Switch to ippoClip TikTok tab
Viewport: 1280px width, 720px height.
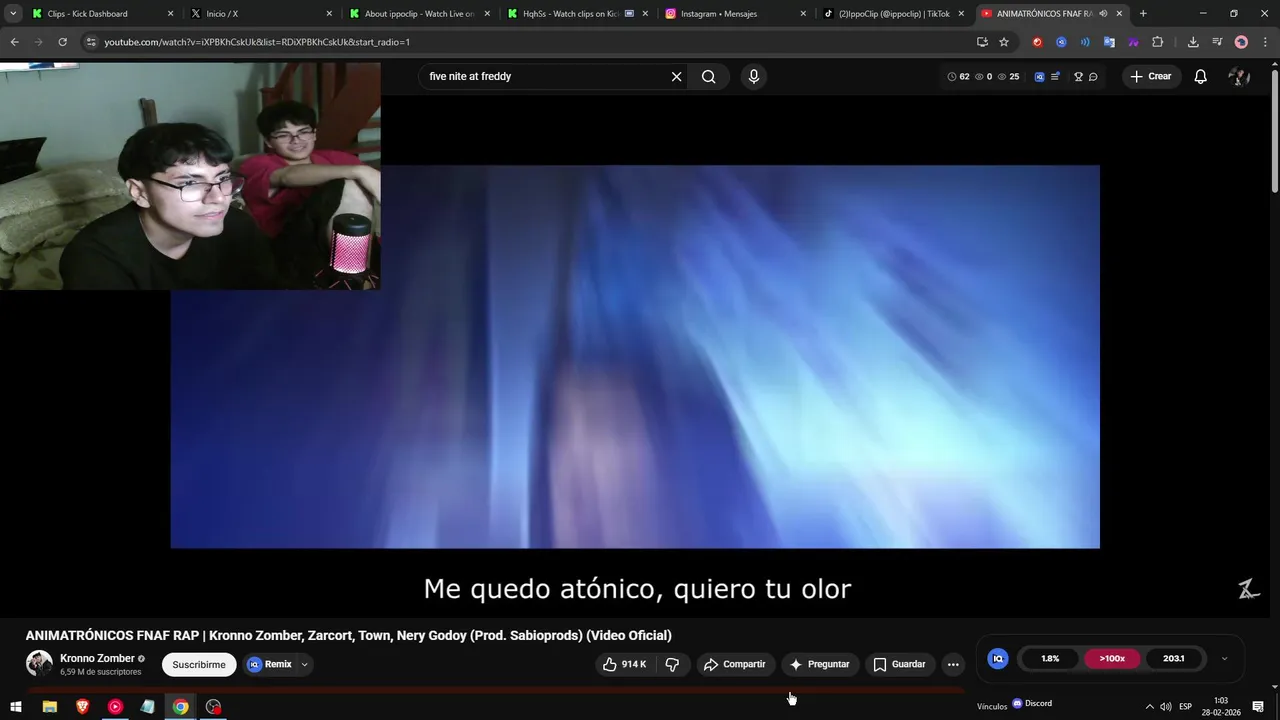pyautogui.click(x=892, y=14)
